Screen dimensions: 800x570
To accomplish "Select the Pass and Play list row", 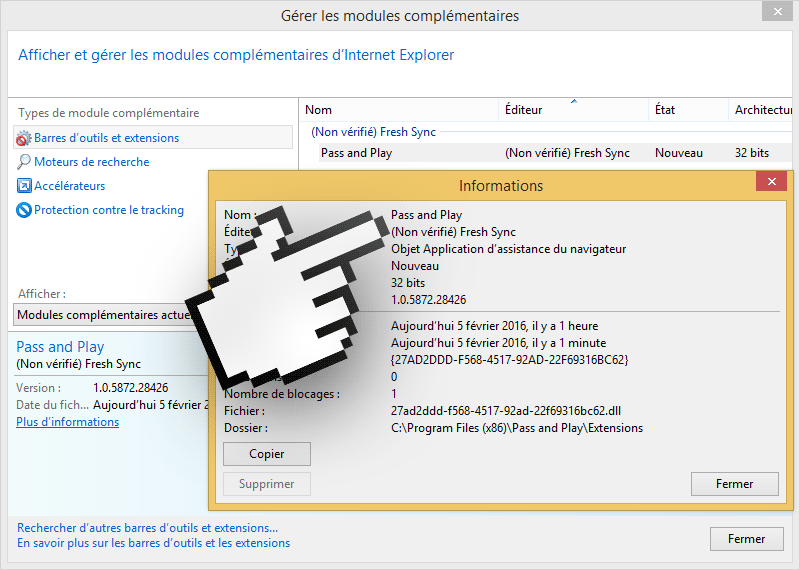I will click(x=555, y=153).
